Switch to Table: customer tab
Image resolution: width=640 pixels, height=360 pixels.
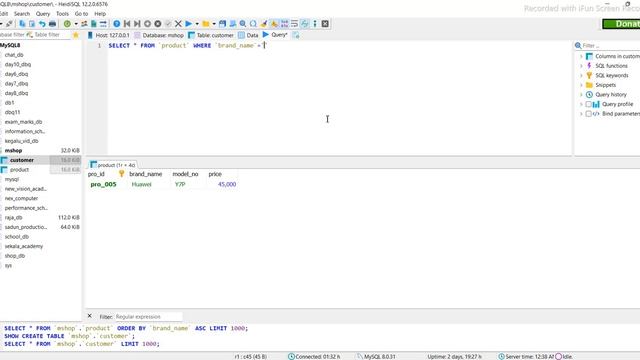pos(211,36)
